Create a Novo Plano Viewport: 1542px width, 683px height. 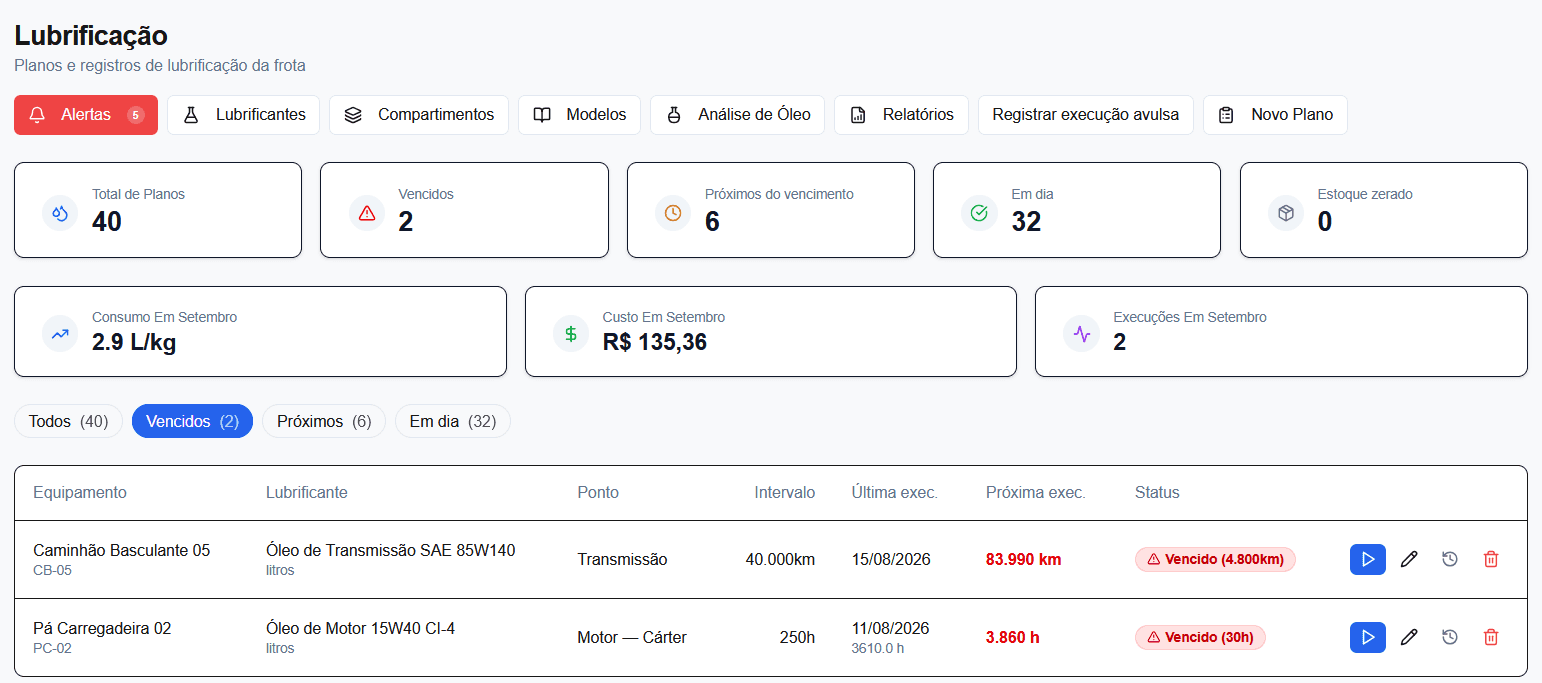tap(1275, 115)
